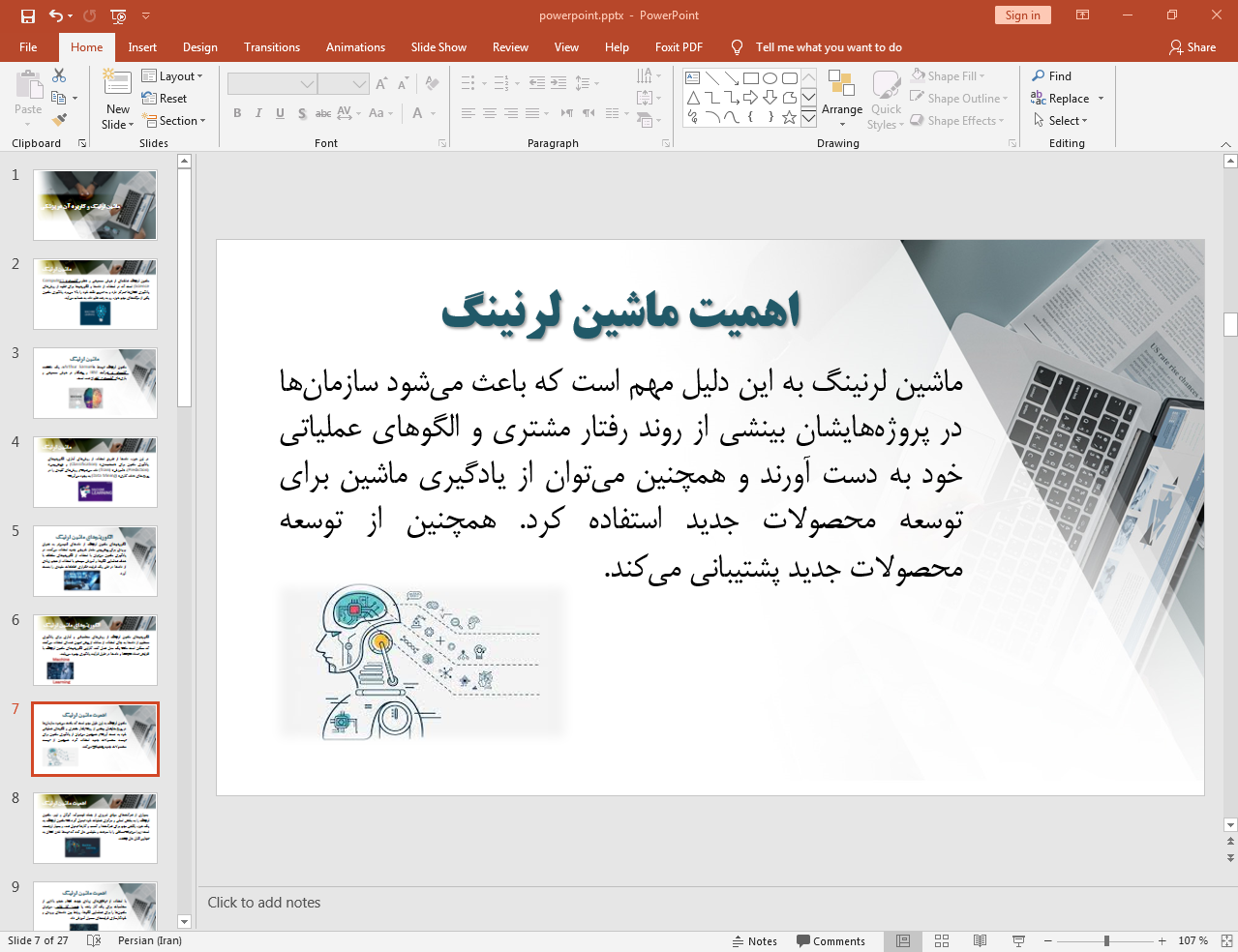Switch to Slide Sorter view
1238x952 pixels.
coord(942,940)
